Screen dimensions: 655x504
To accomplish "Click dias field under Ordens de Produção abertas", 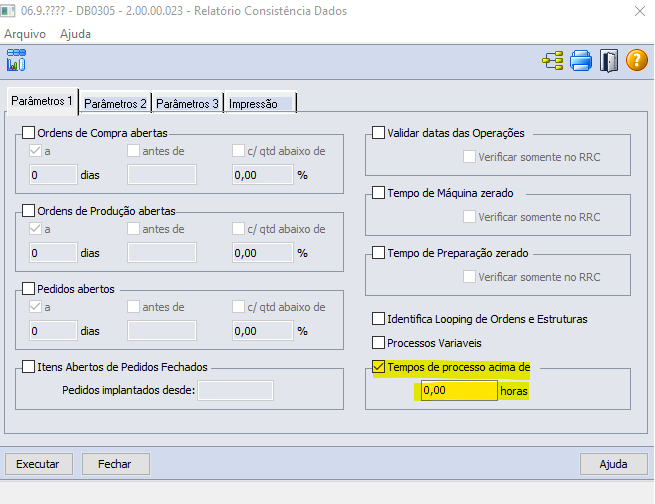I will coord(53,253).
